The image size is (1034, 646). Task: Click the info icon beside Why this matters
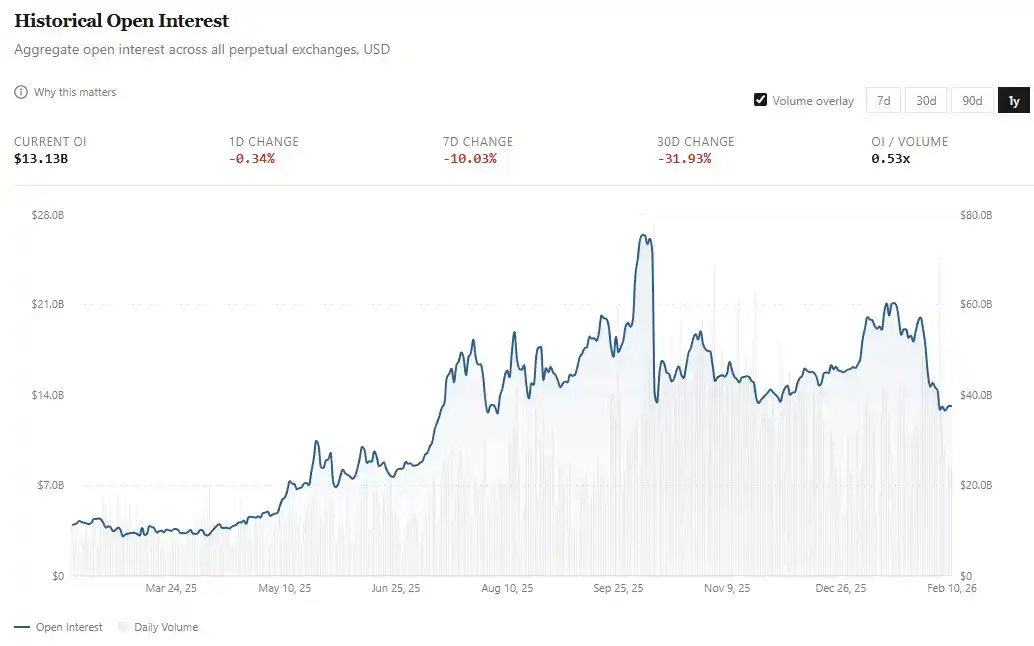[21, 92]
